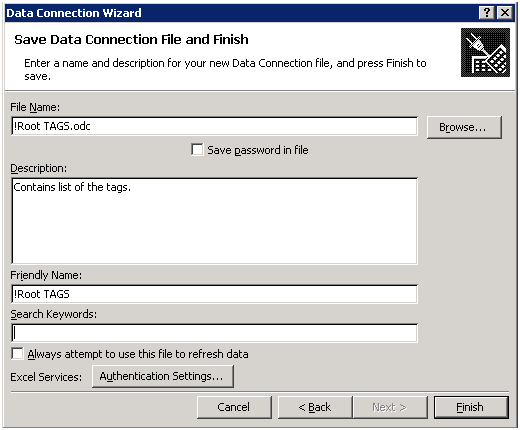Screen dimensions: 520x430
Task: Focus the File Name field containing !Root TAGS.odc
Action: (x=214, y=126)
